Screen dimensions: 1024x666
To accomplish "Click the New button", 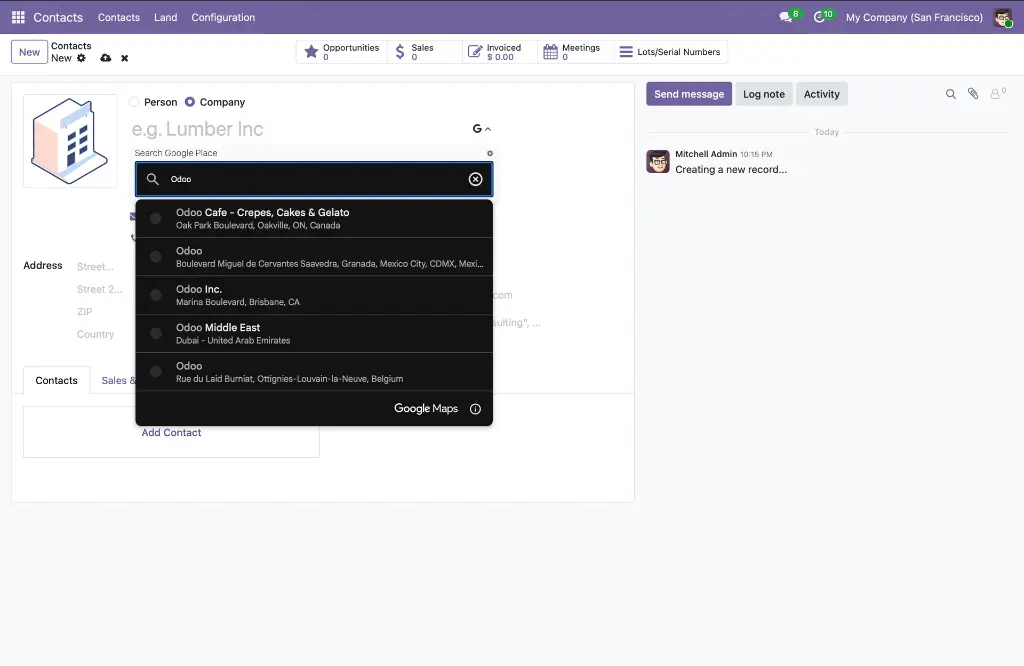I will pyautogui.click(x=29, y=52).
